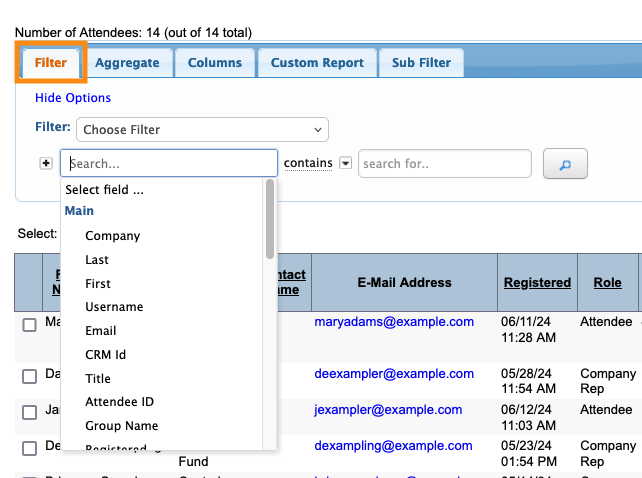Viewport: 642px width, 478px height.
Task: Check the Mary Adams row checkbox
Action: (30, 325)
